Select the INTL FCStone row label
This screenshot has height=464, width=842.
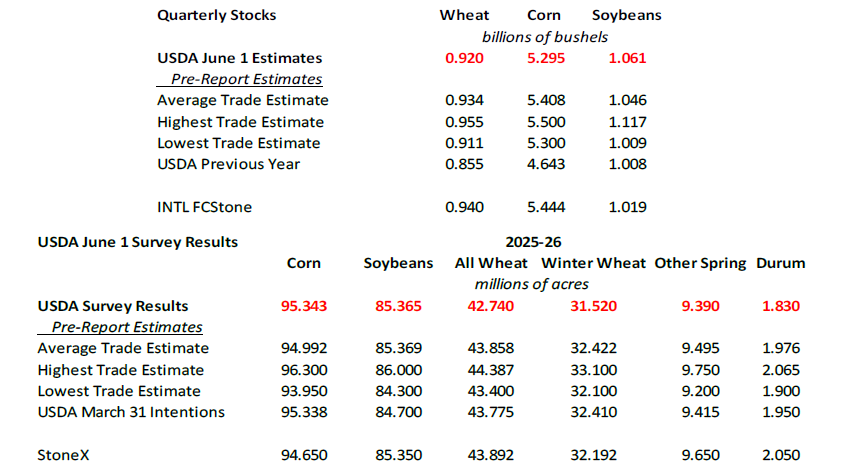click(x=204, y=207)
